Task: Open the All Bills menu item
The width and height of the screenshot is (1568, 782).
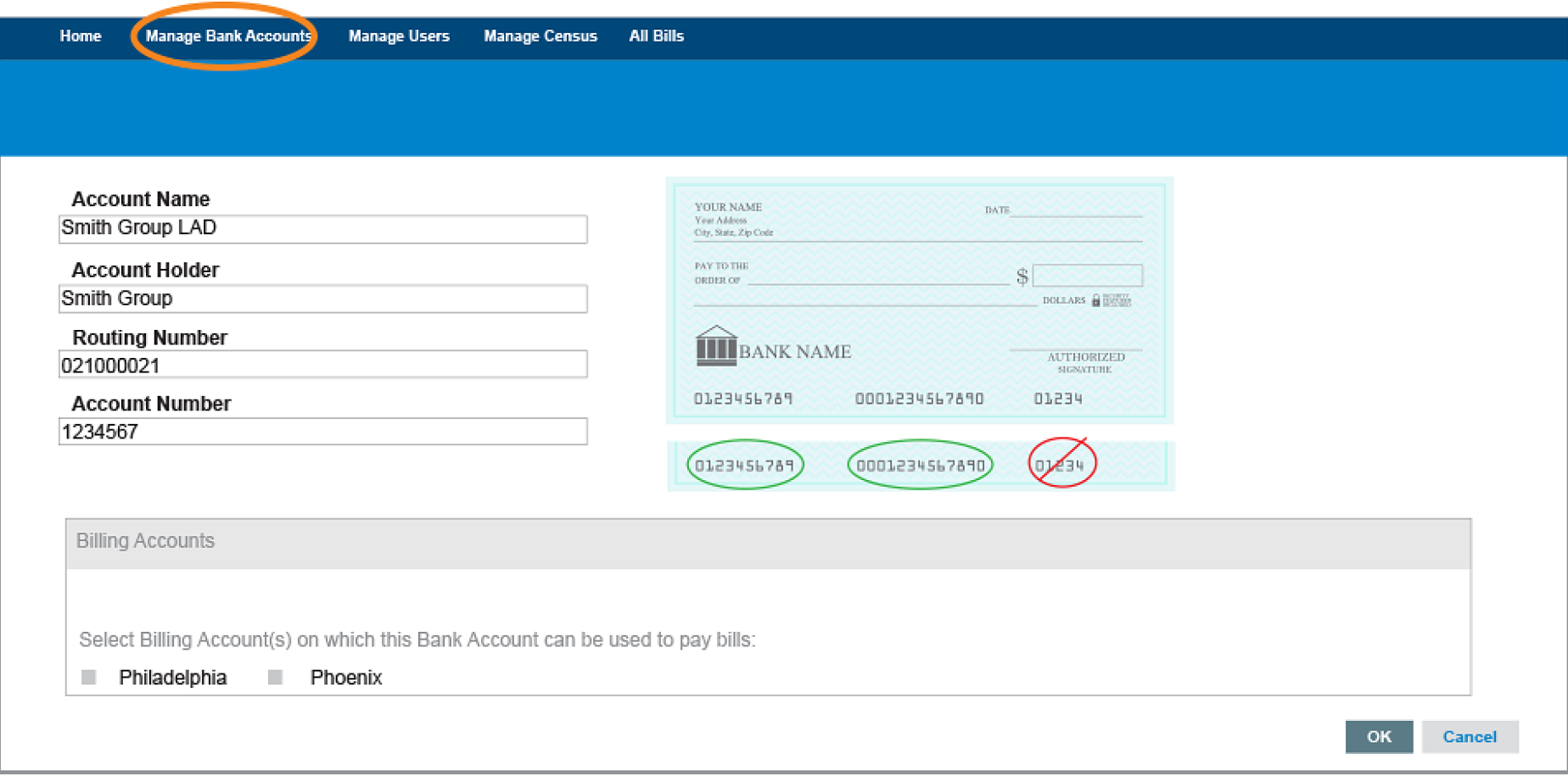Action: point(656,36)
